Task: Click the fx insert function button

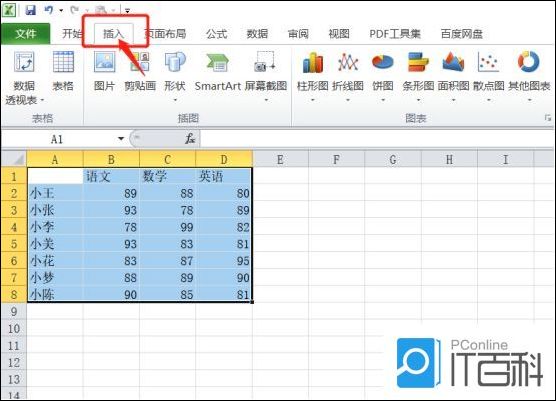Action: click(190, 139)
